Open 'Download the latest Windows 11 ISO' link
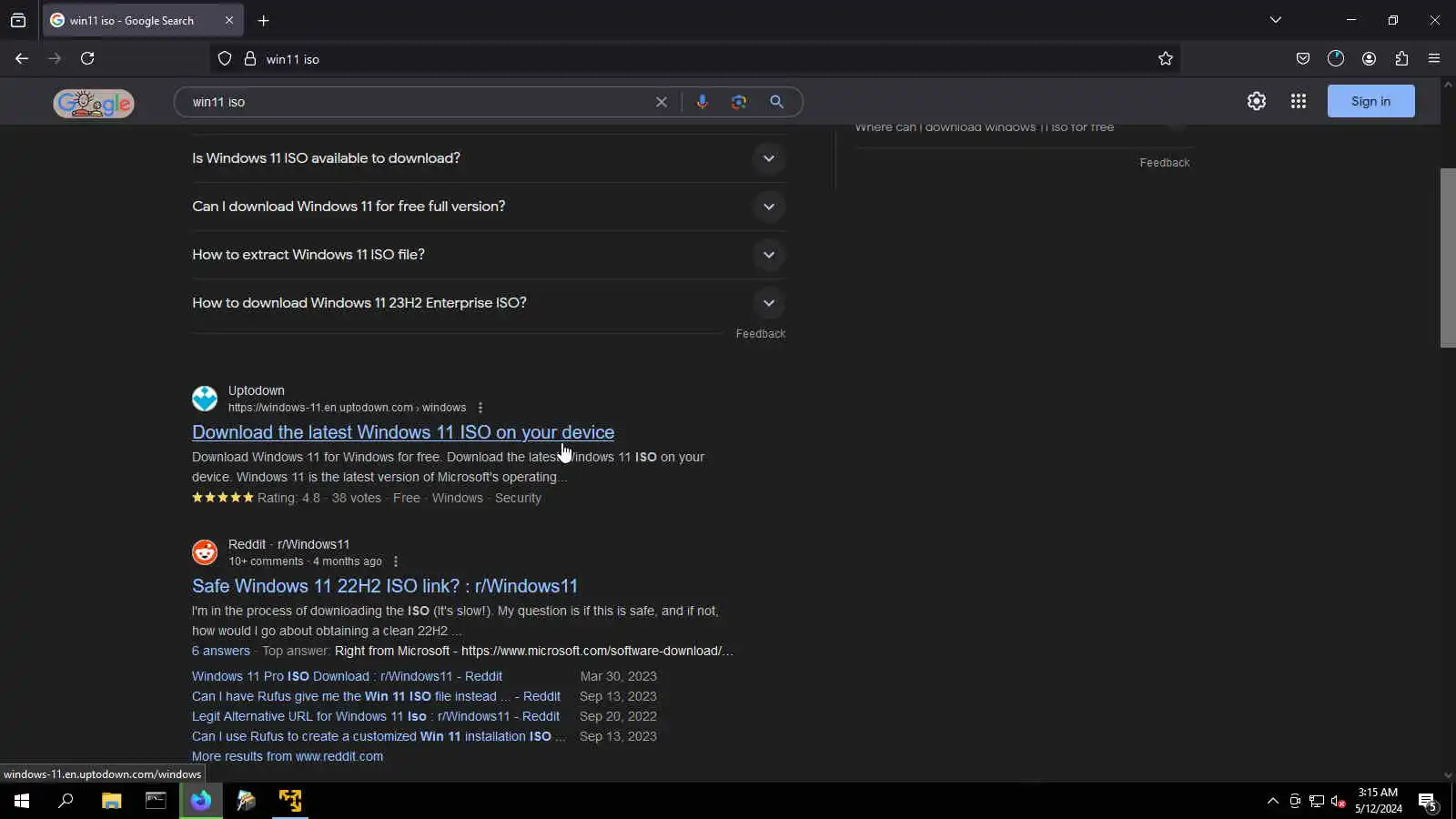1456x819 pixels. coord(403,432)
